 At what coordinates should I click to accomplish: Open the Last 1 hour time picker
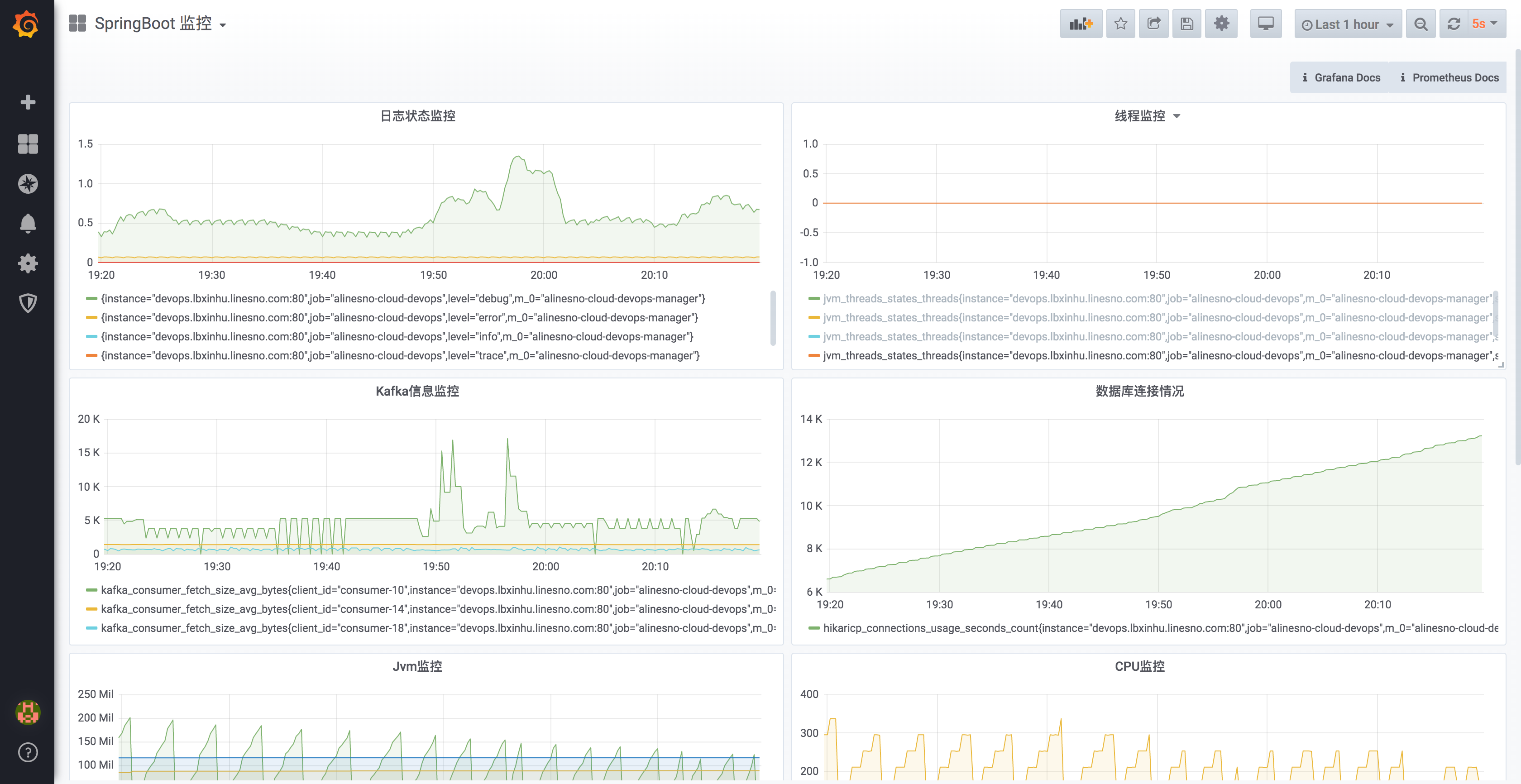pos(1348,24)
